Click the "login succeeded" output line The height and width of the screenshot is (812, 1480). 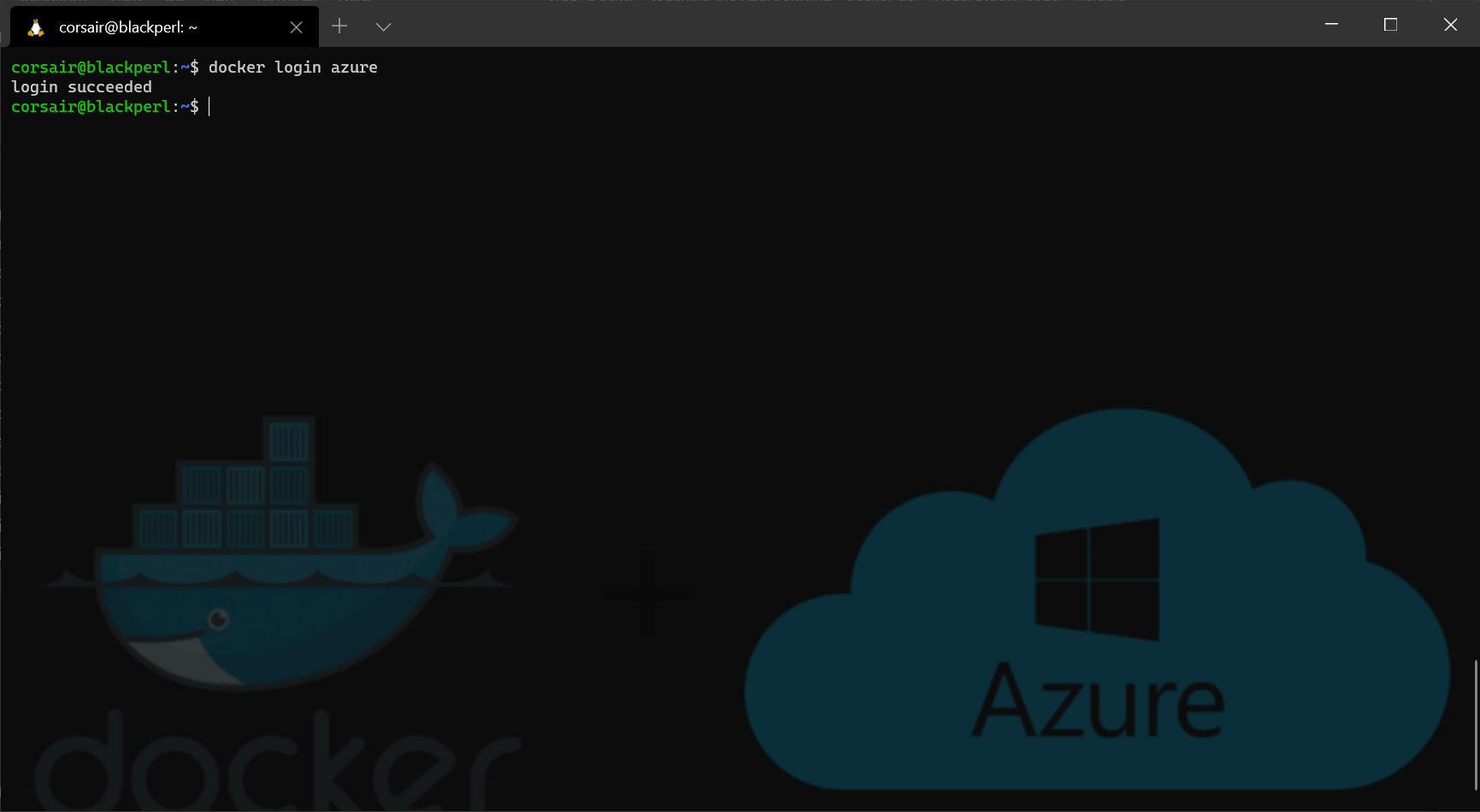[81, 87]
